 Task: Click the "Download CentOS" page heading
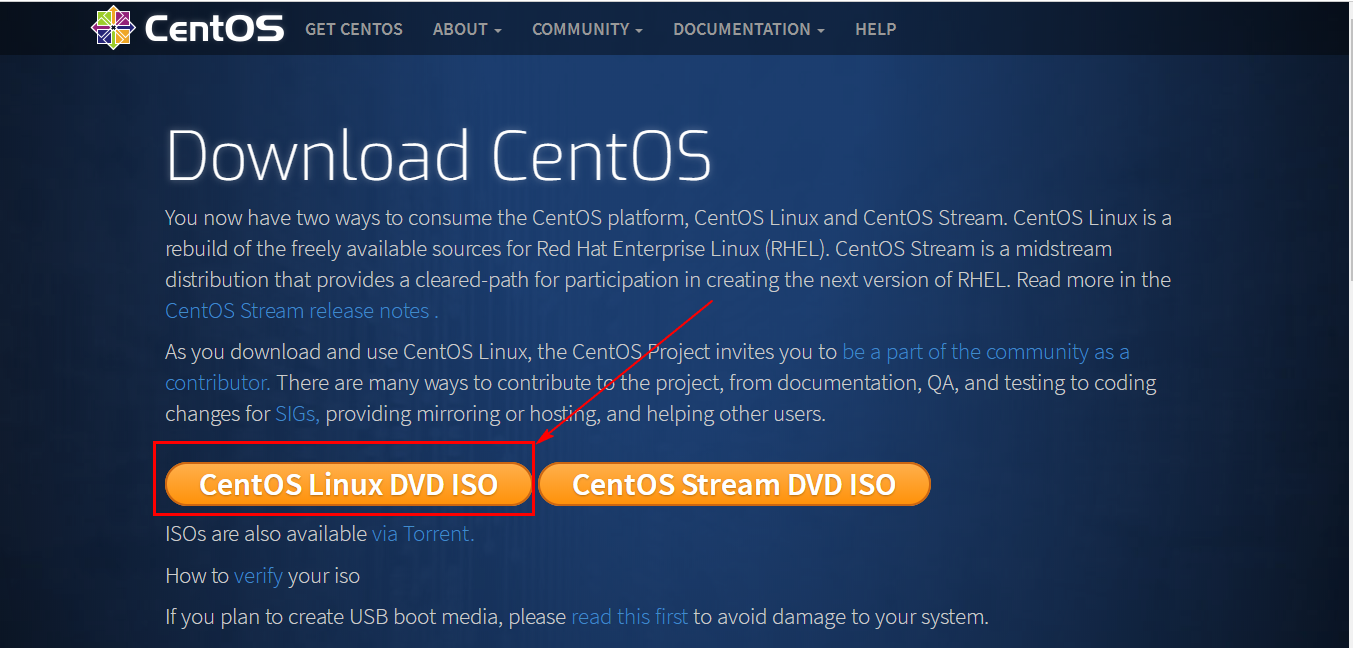(x=438, y=156)
